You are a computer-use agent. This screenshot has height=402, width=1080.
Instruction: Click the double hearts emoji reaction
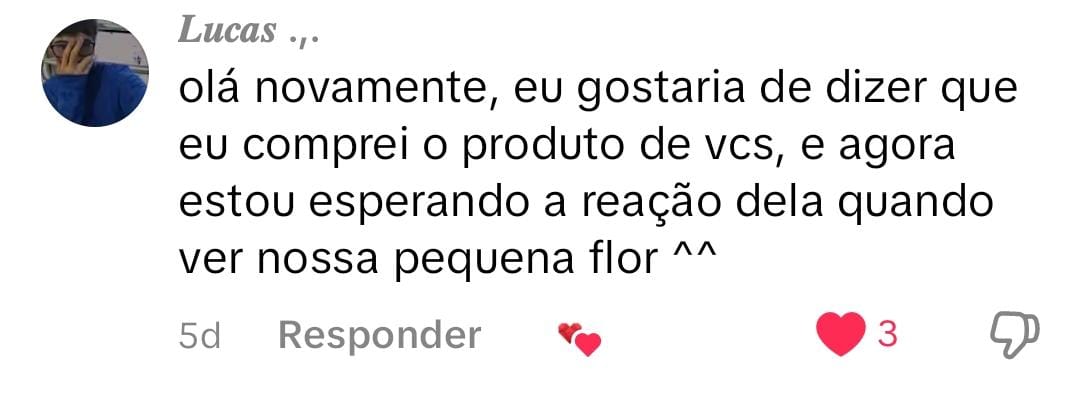tap(579, 339)
